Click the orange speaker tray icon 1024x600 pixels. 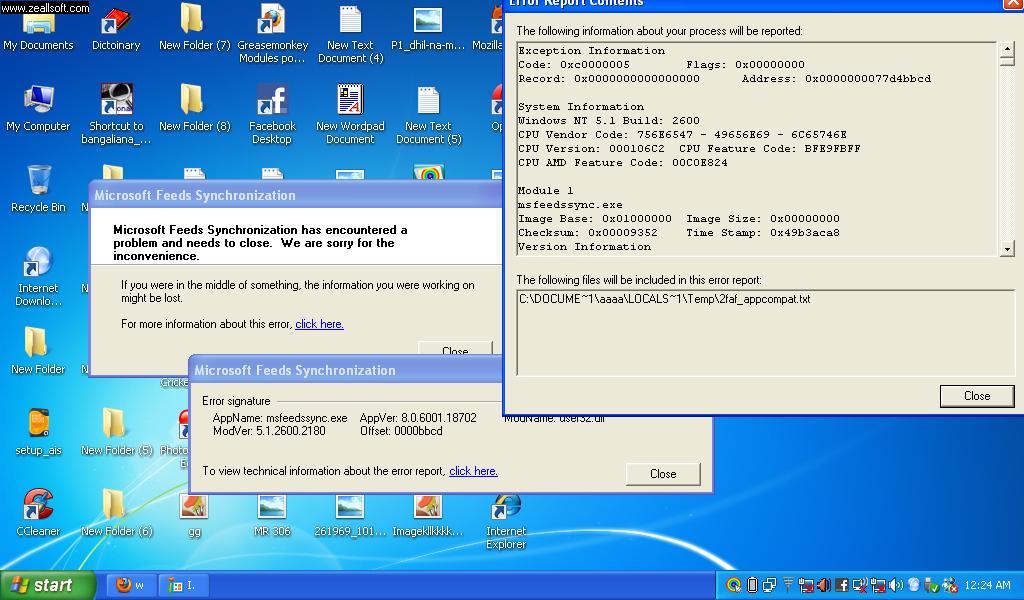point(824,585)
